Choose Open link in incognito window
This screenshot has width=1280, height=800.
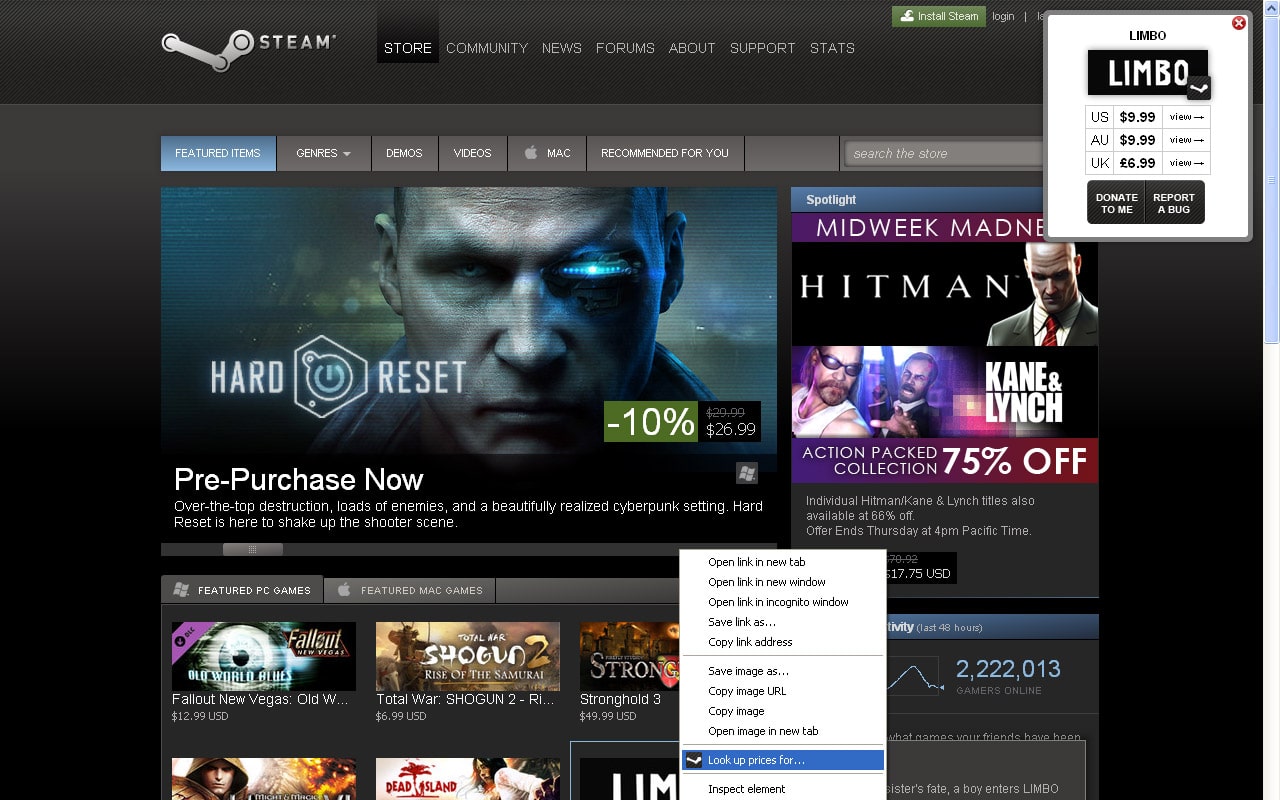click(783, 602)
